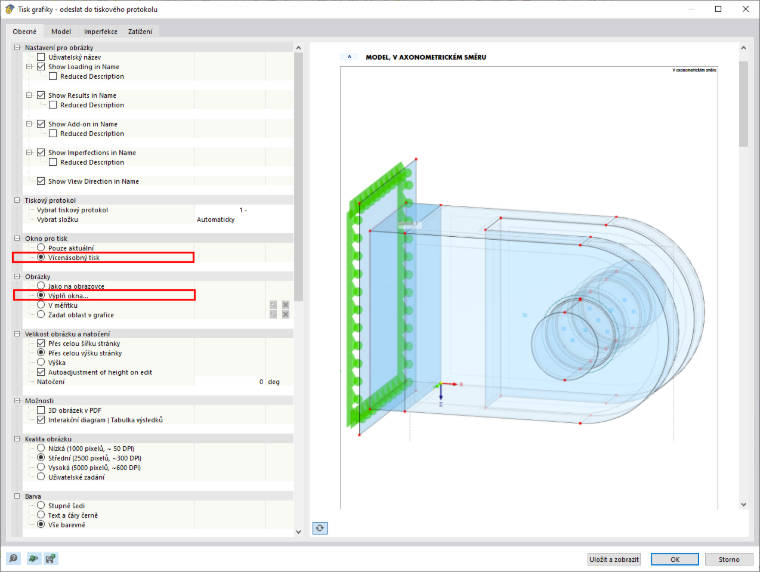Collapse the Tiskový protokol section
The height and width of the screenshot is (572, 760).
coord(17,200)
